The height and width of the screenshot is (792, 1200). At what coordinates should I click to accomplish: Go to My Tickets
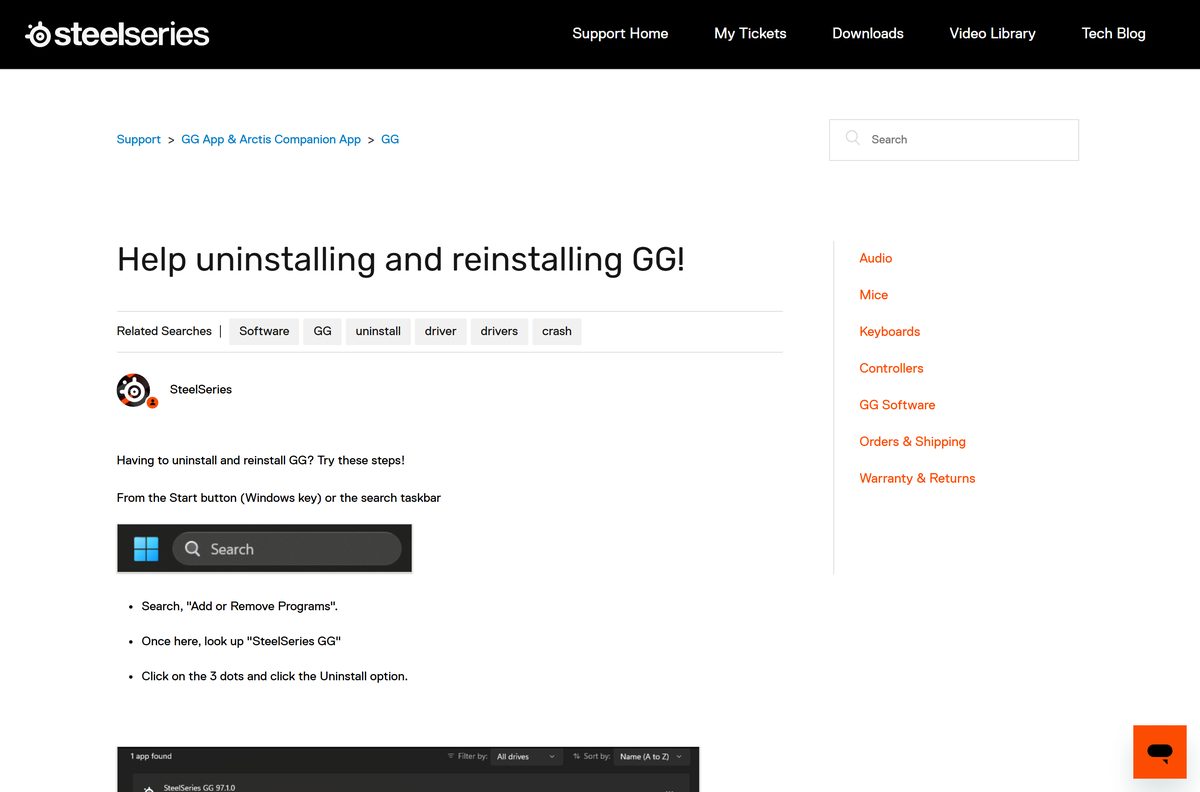(x=750, y=33)
